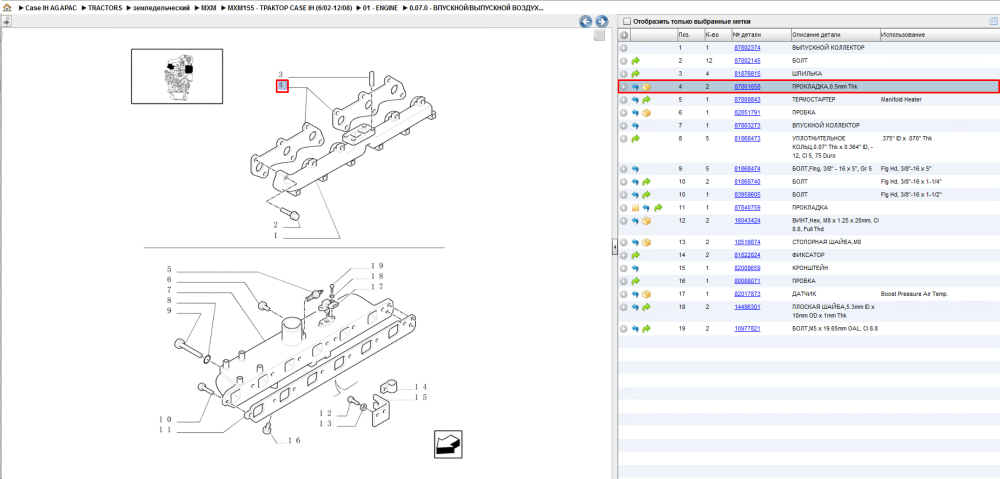
Task: Click callout number 1 in upper diagram
Action: point(276,236)
